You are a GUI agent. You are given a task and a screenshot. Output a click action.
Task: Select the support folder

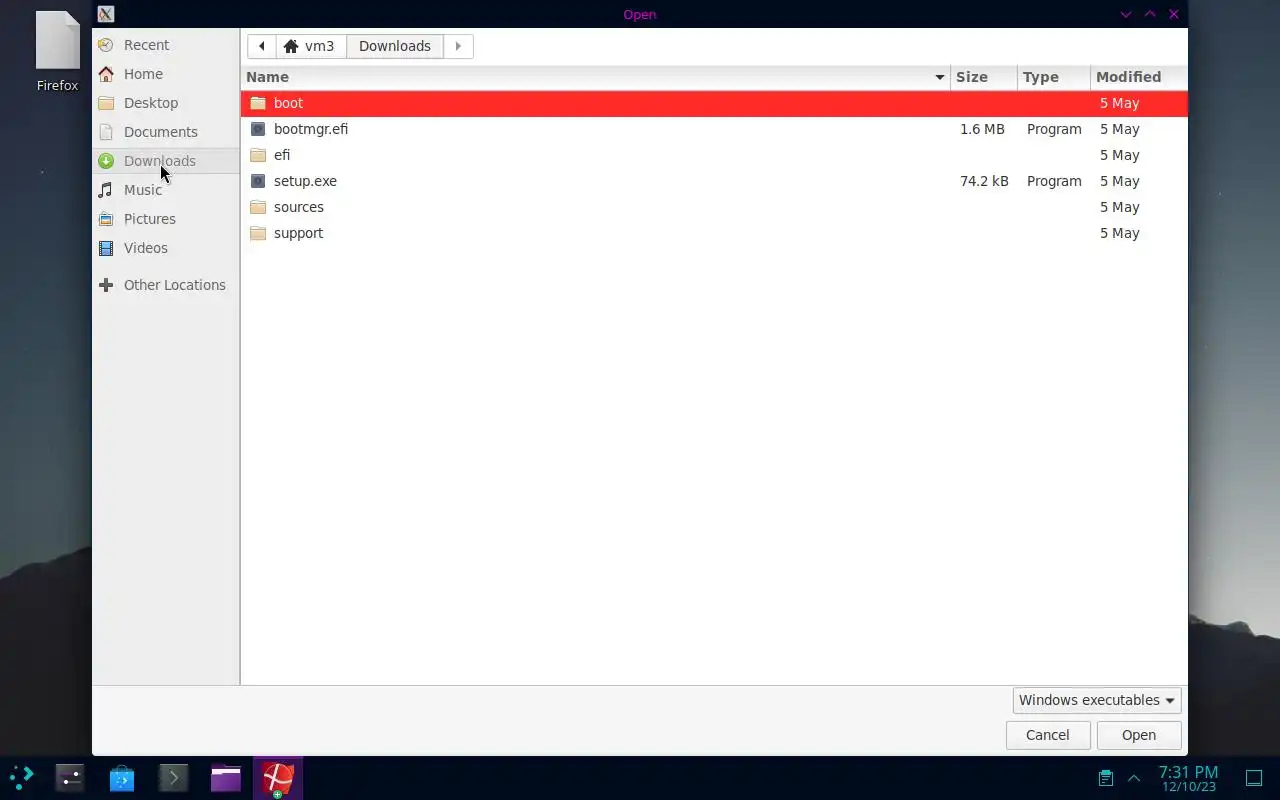714,233
